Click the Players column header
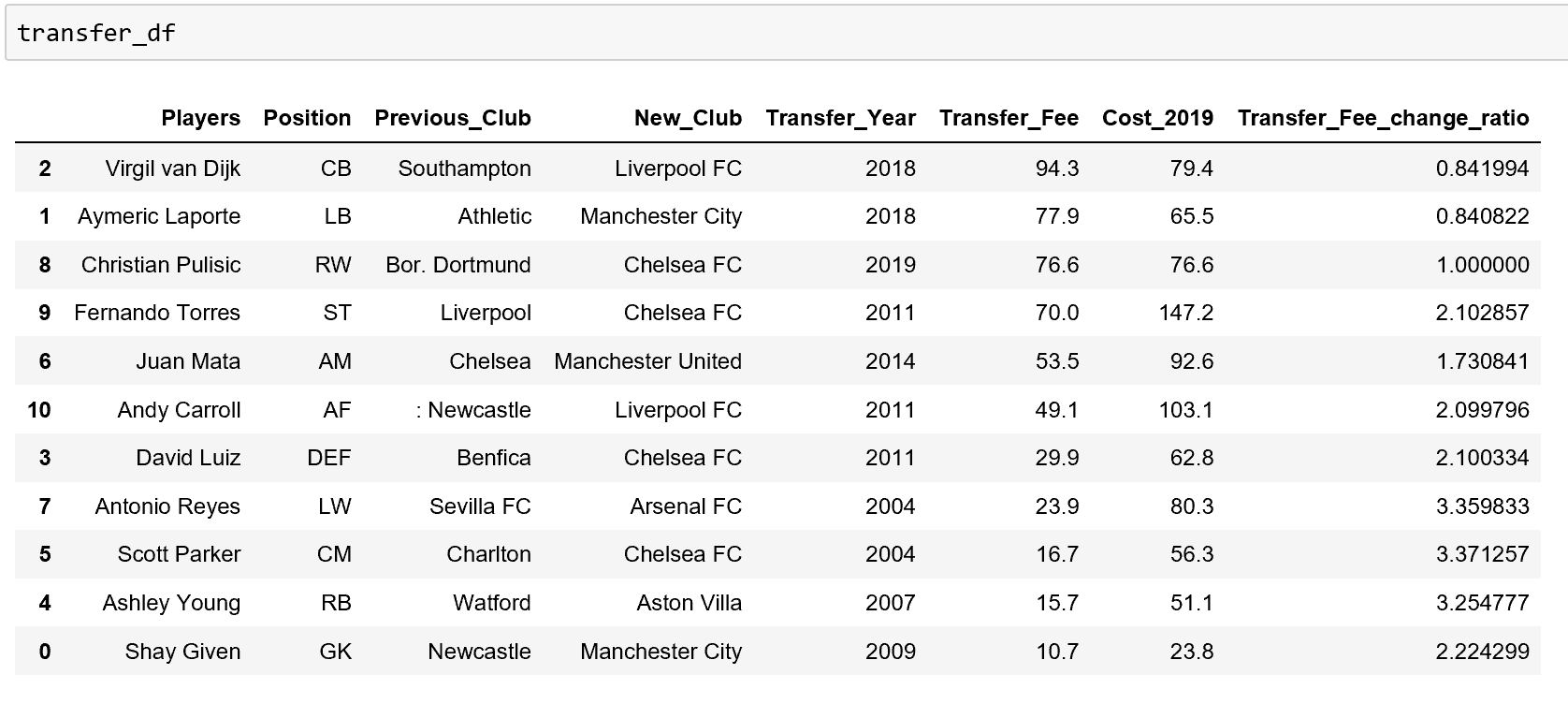The image size is (1568, 704). pyautogui.click(x=200, y=118)
